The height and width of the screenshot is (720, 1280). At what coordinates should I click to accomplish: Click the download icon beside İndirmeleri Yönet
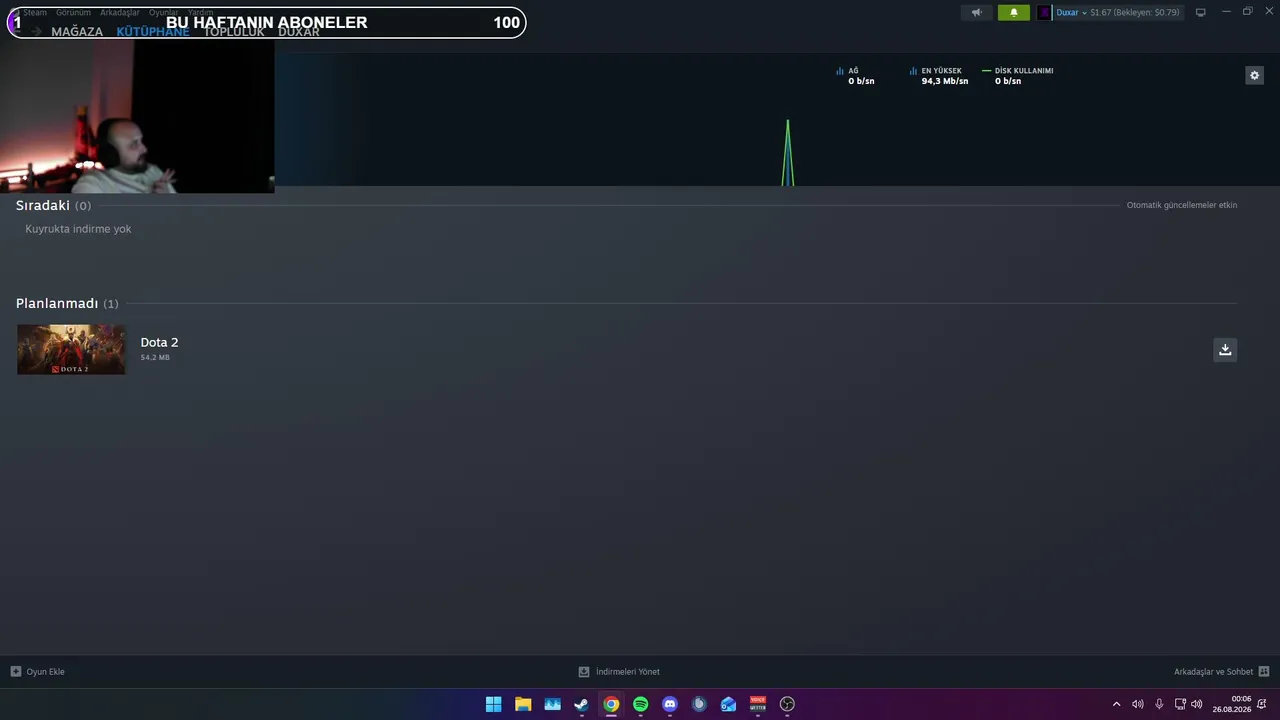pos(584,672)
